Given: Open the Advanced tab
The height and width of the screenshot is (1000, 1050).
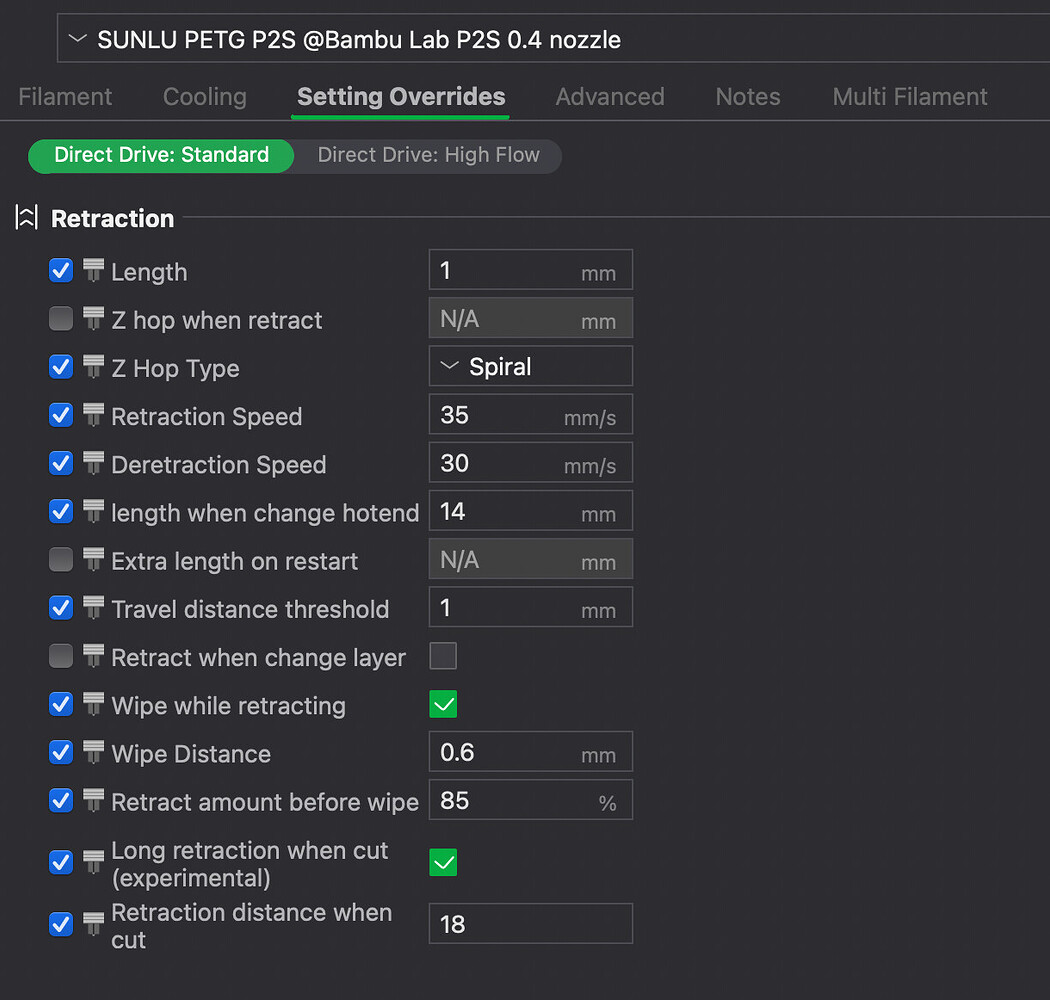Looking at the screenshot, I should tap(610, 97).
